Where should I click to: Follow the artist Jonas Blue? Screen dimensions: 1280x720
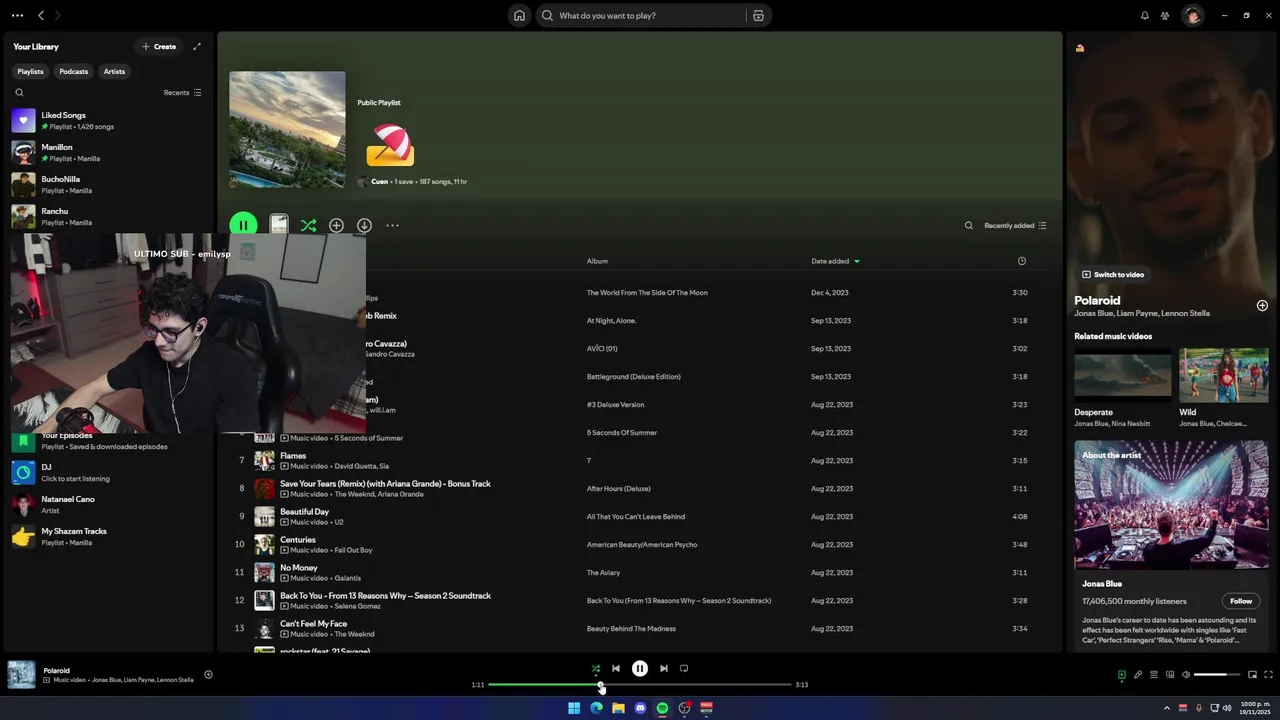coord(1241,601)
